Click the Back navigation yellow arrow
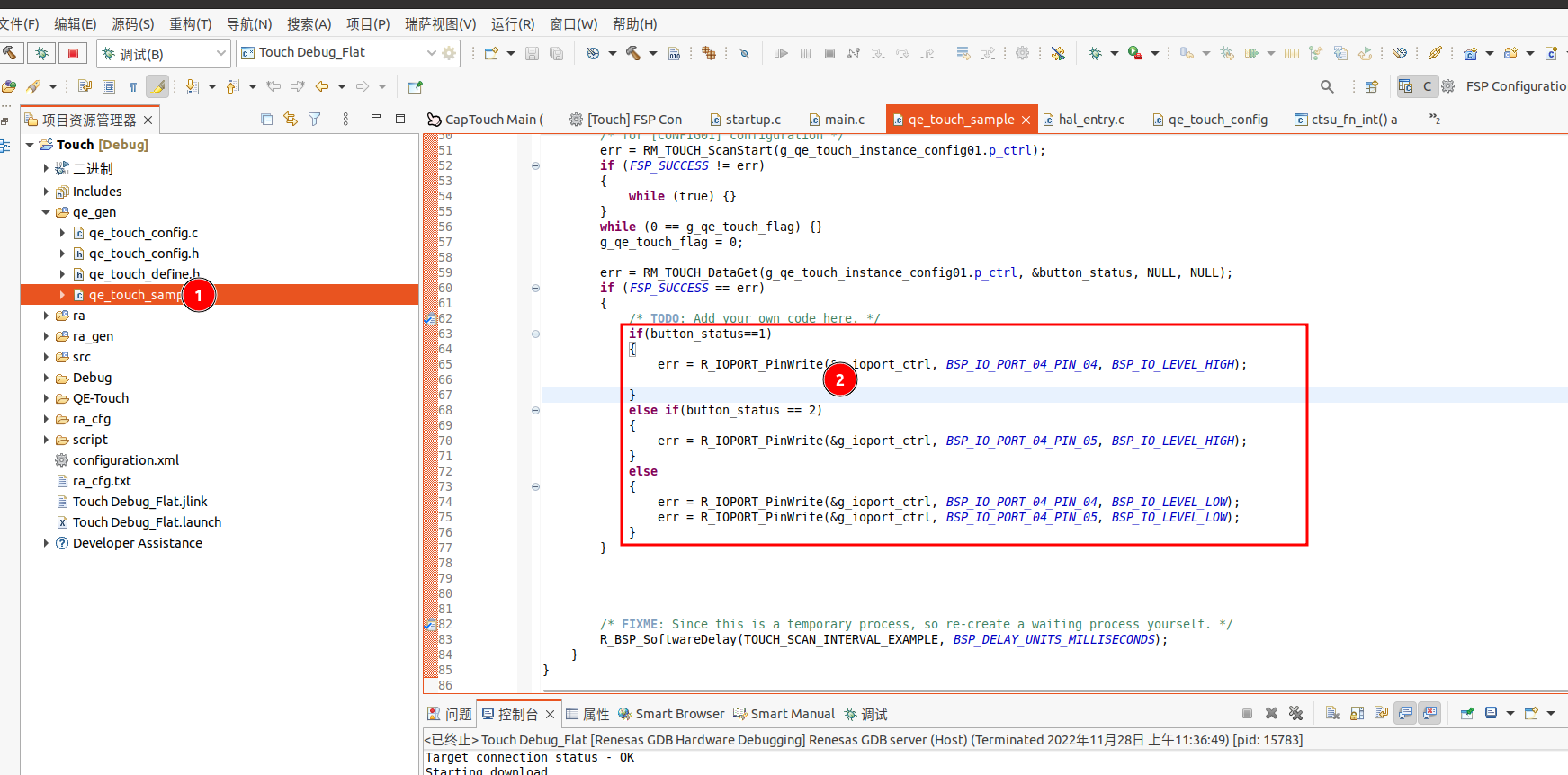 tap(321, 86)
